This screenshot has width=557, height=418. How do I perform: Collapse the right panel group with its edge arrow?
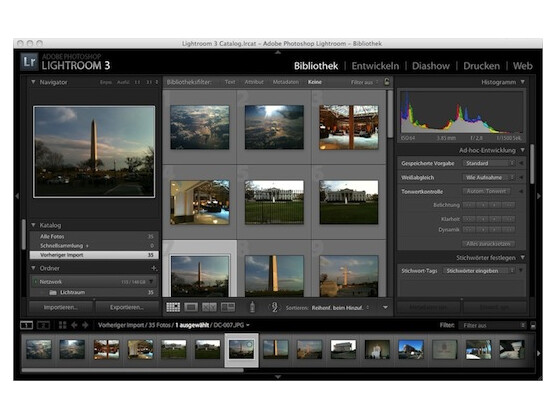(539, 196)
